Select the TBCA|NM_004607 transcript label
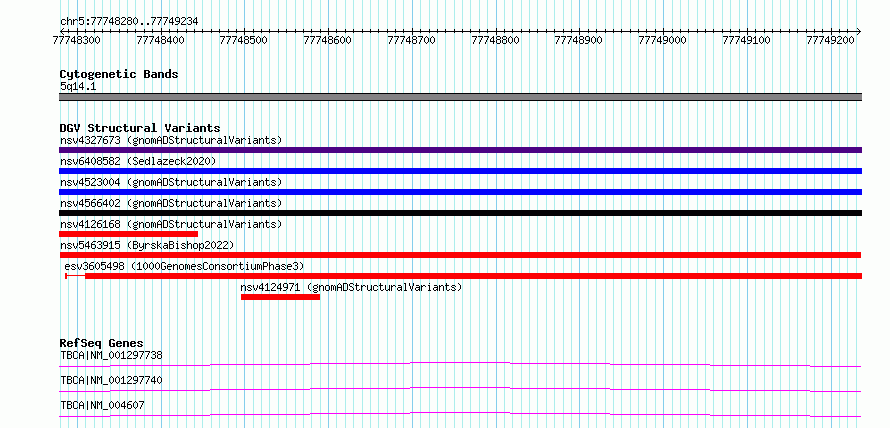 pyautogui.click(x=102, y=405)
